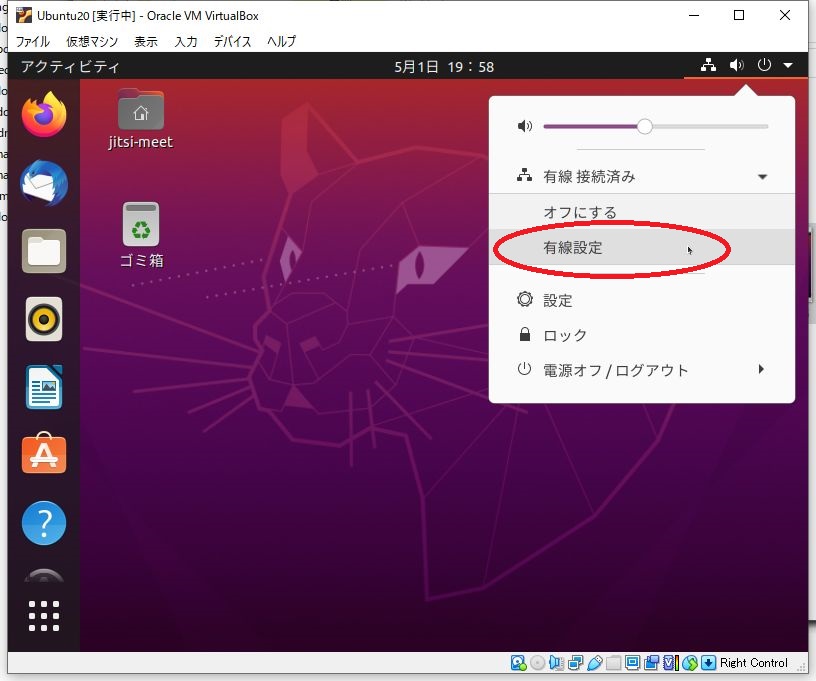
Task: Open the ヘルプ menu
Action: 282,42
